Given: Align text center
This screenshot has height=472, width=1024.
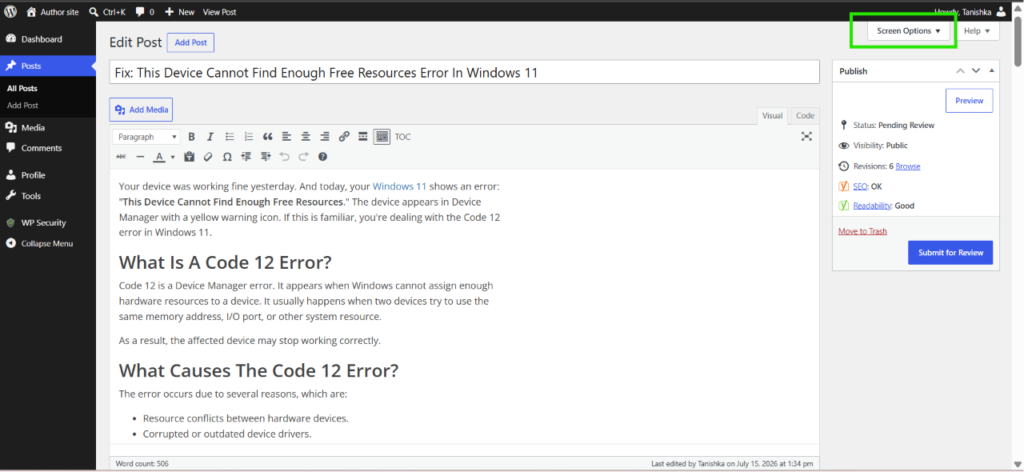Looking at the screenshot, I should [305, 136].
